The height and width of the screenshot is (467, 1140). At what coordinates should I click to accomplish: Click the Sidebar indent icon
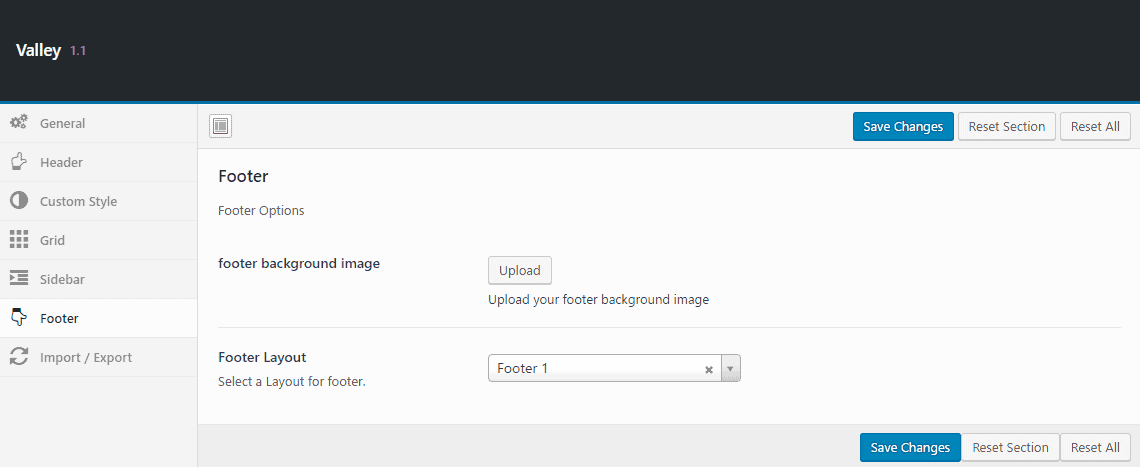coord(19,279)
